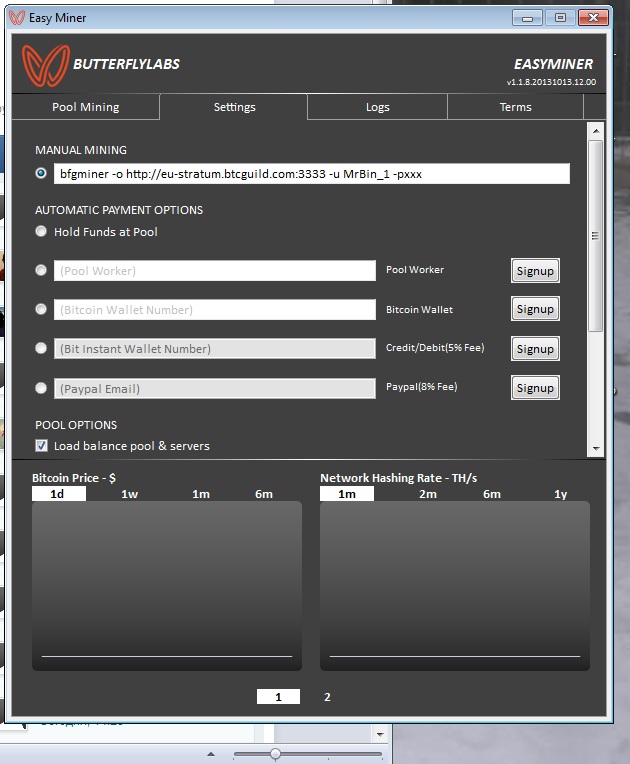Click the POOL OPTIONS heading

click(x=76, y=425)
